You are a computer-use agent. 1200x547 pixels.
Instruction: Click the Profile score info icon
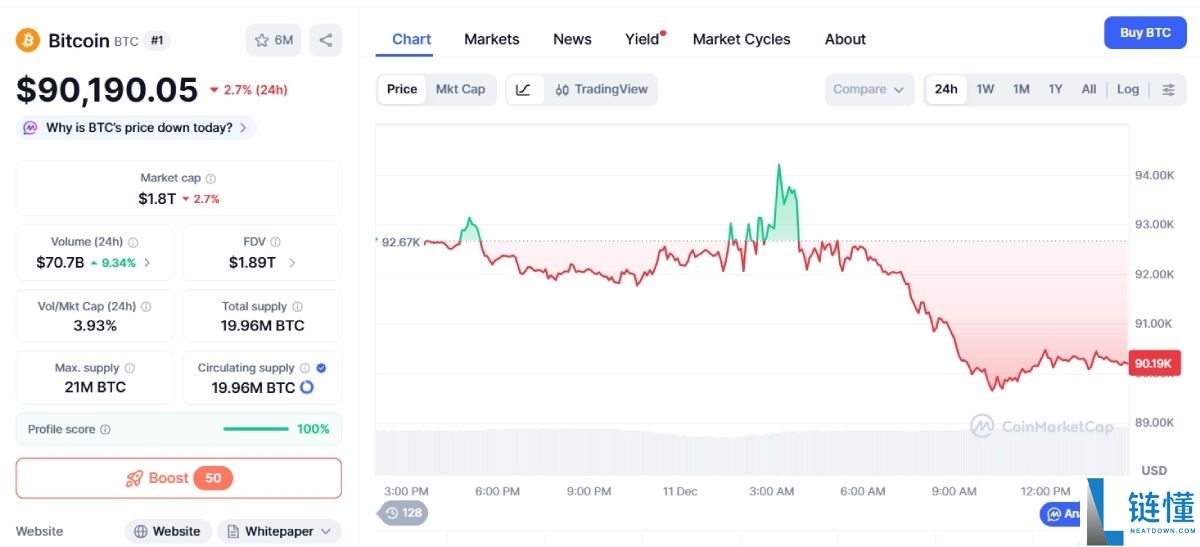point(106,430)
